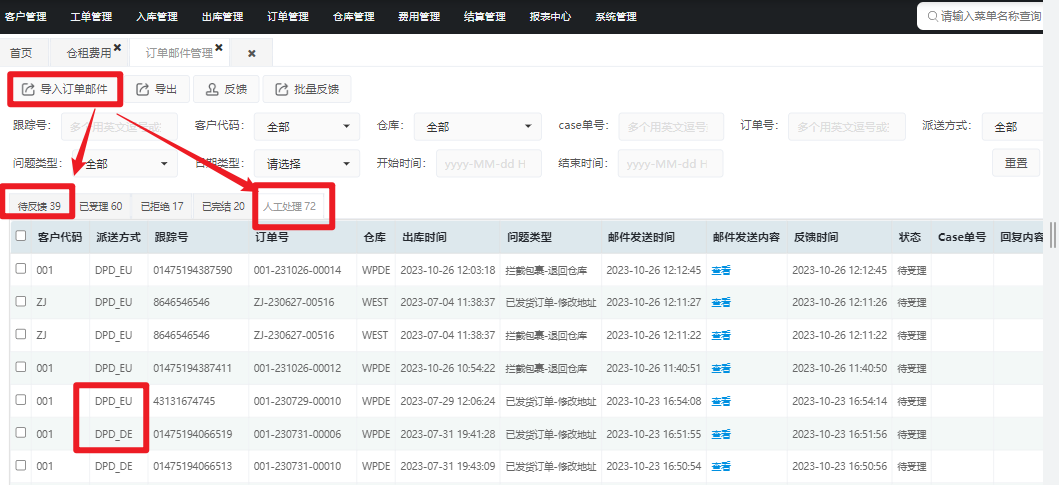Click the 问题类型 column header
Viewport: 1059px width, 485px height.
pos(530,237)
